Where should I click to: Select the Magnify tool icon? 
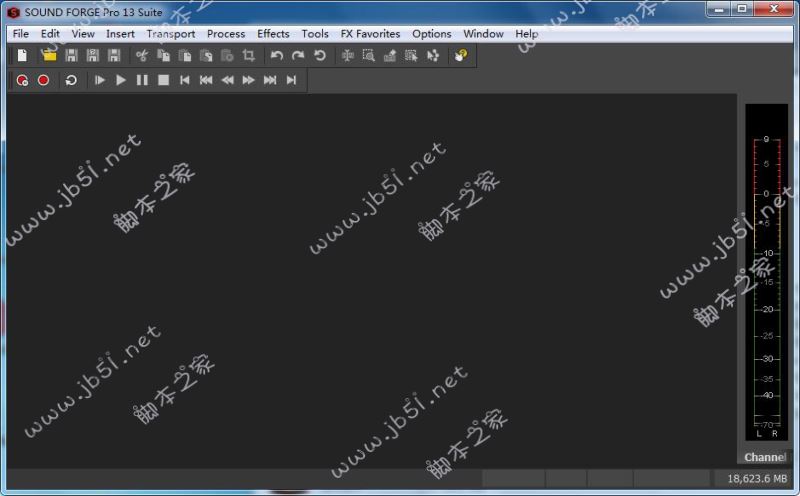368,55
